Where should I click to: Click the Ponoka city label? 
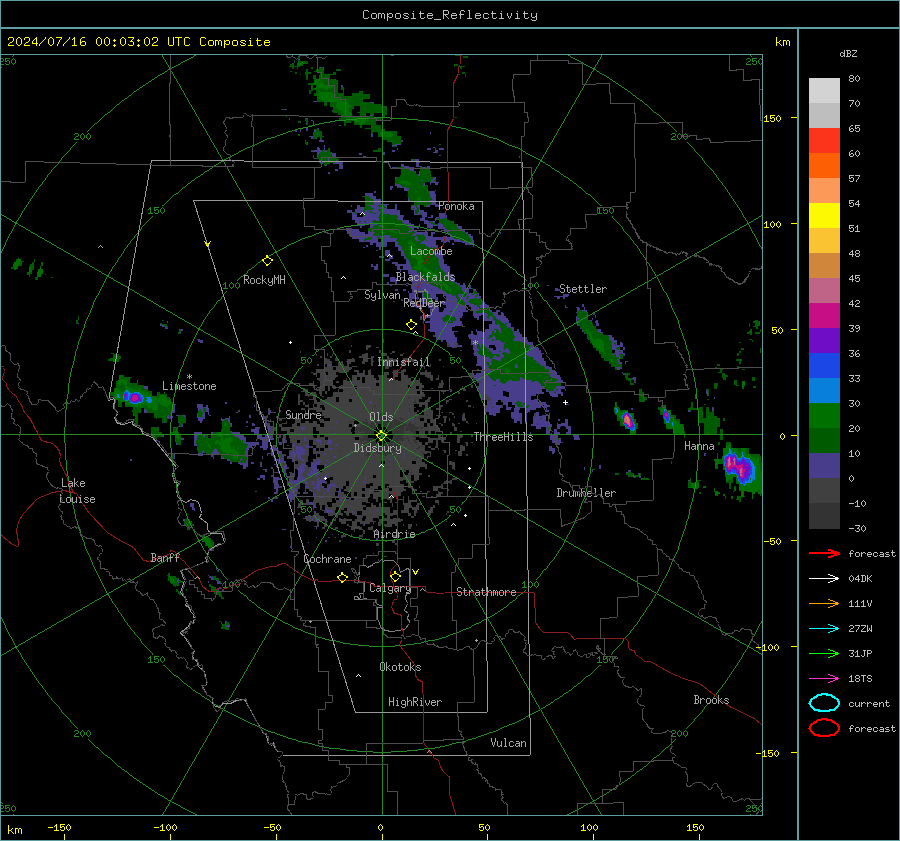(x=456, y=206)
